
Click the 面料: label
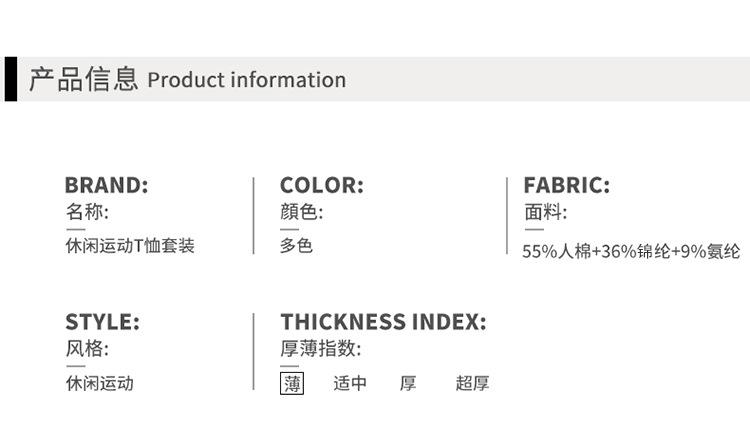click(545, 212)
